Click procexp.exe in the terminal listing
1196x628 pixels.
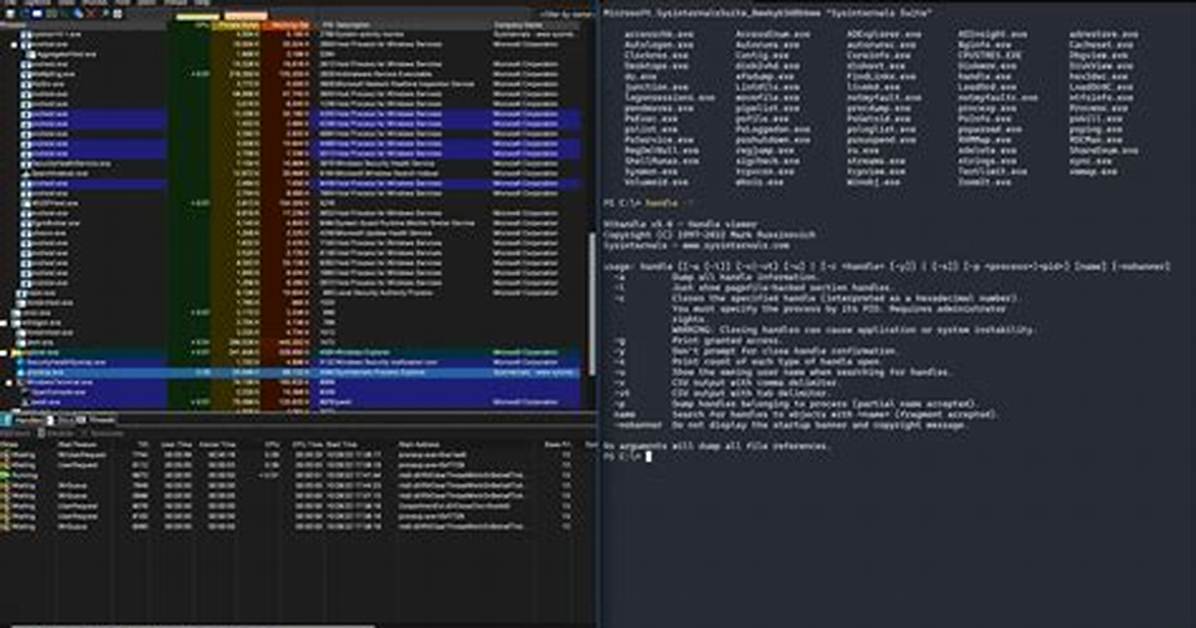[989, 108]
